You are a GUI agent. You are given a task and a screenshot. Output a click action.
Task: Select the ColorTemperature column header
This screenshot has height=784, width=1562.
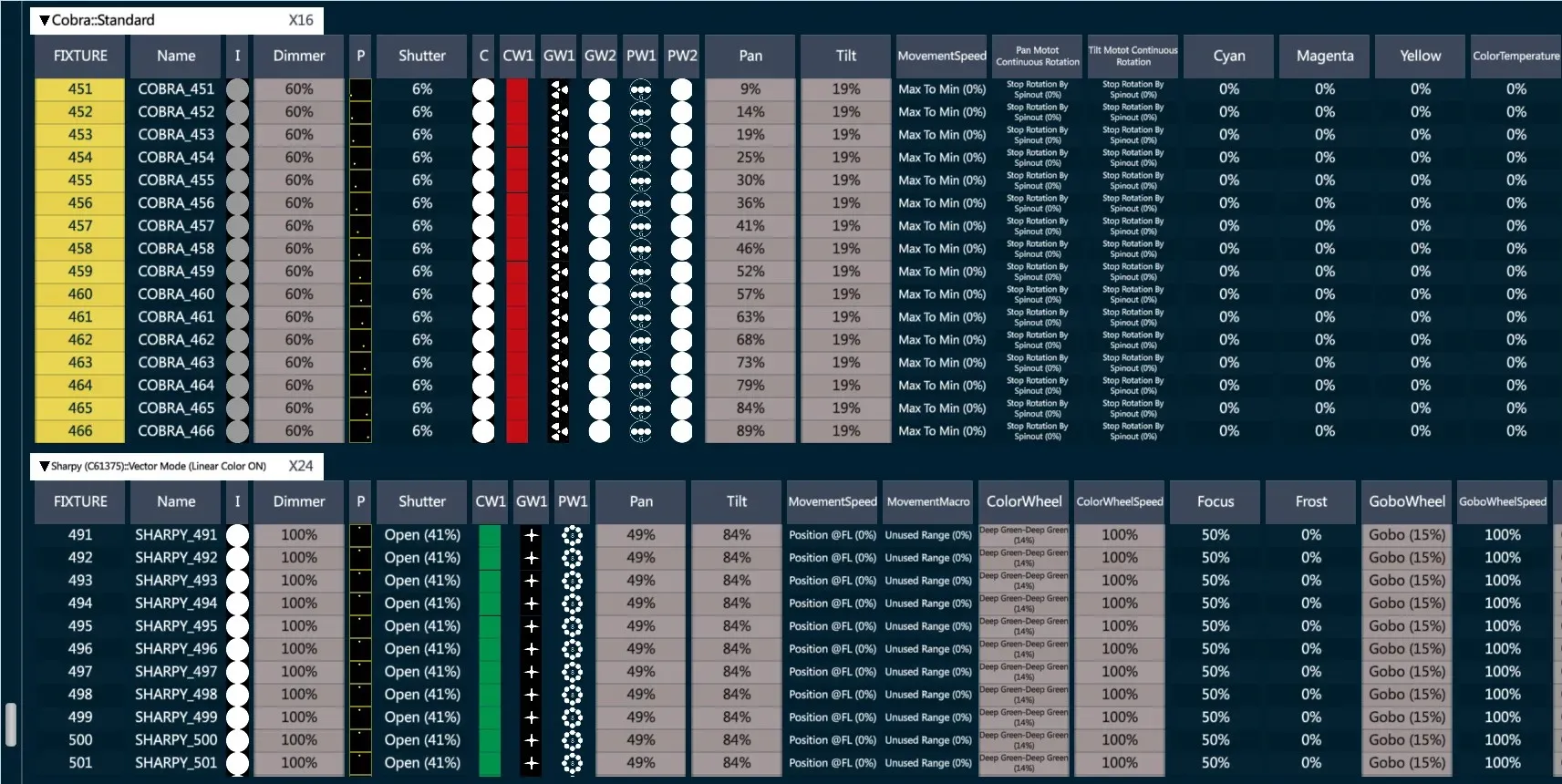coord(1515,56)
